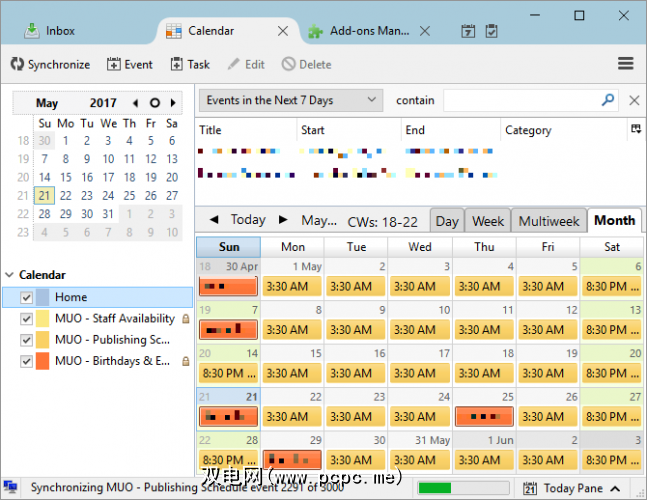The width and height of the screenshot is (647, 500).
Task: Open the calendar tab toolbar icon
Action: click(468, 31)
